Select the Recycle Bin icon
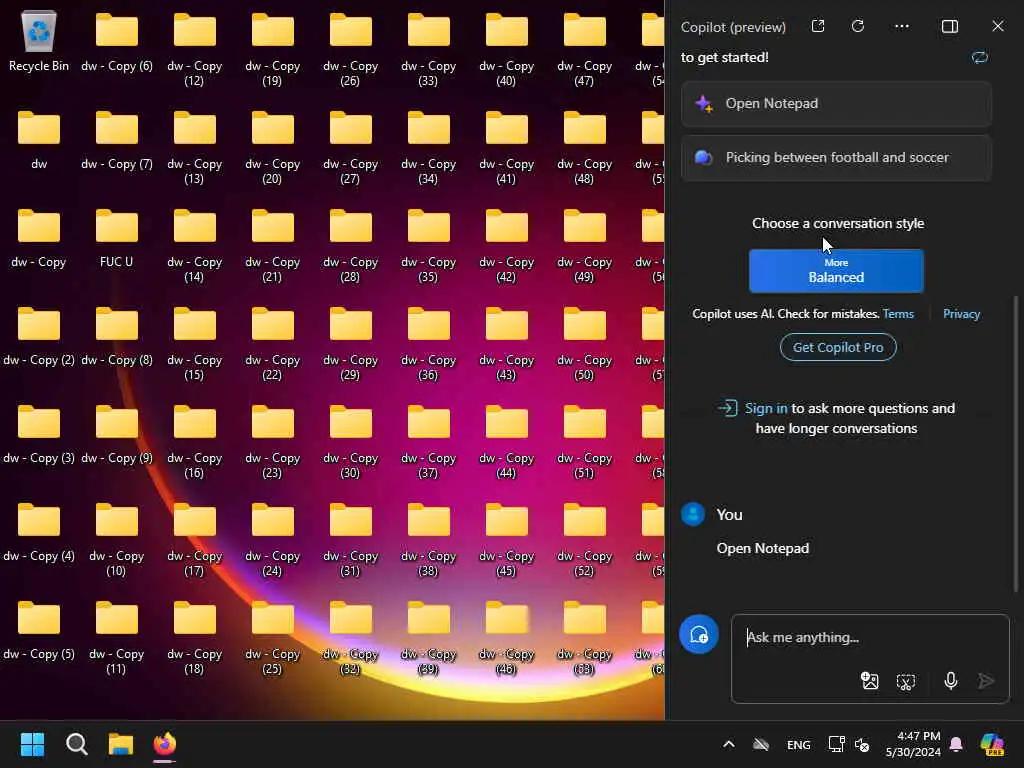 (39, 40)
